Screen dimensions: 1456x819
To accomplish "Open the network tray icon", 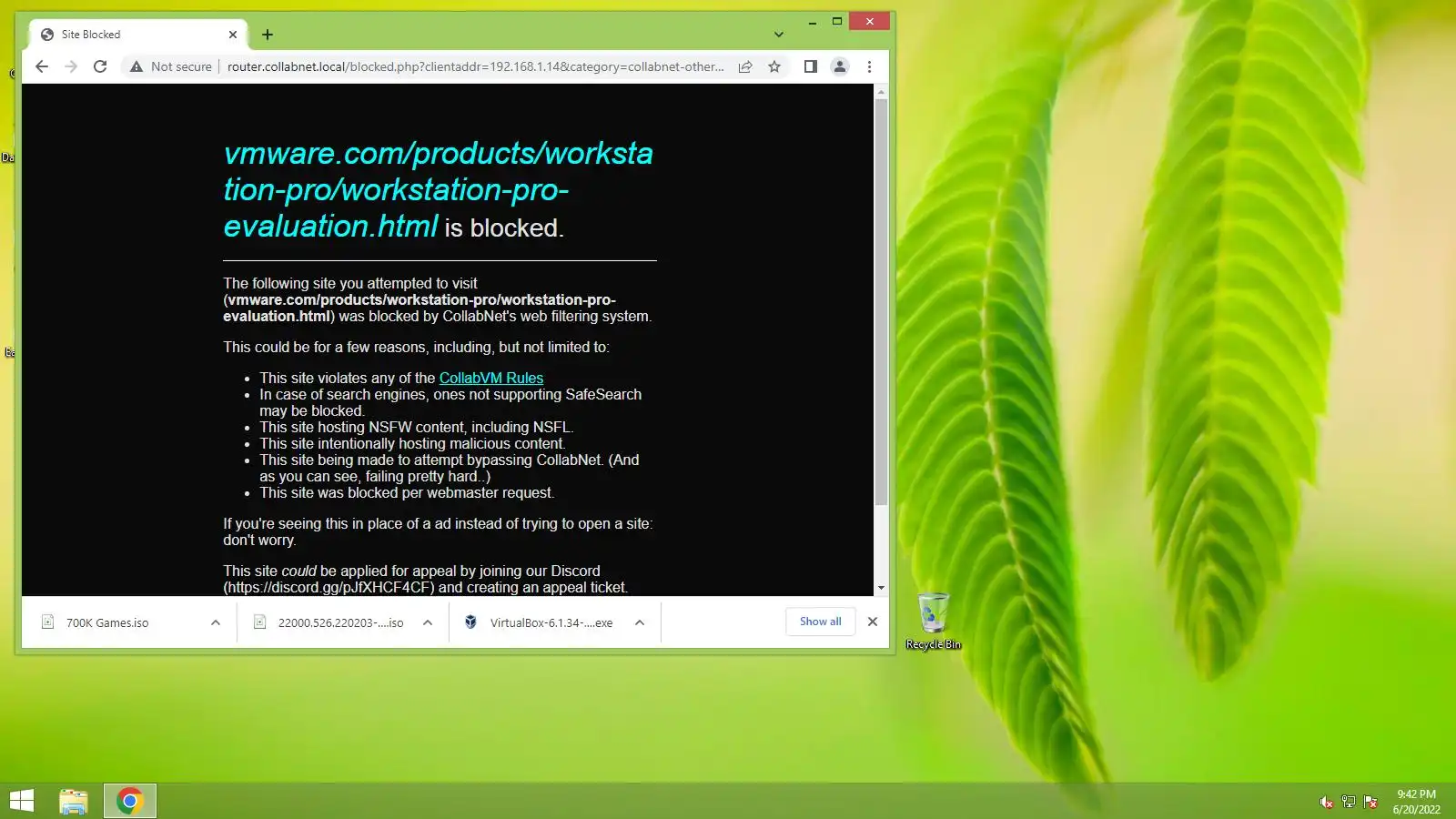I will coord(1349,802).
